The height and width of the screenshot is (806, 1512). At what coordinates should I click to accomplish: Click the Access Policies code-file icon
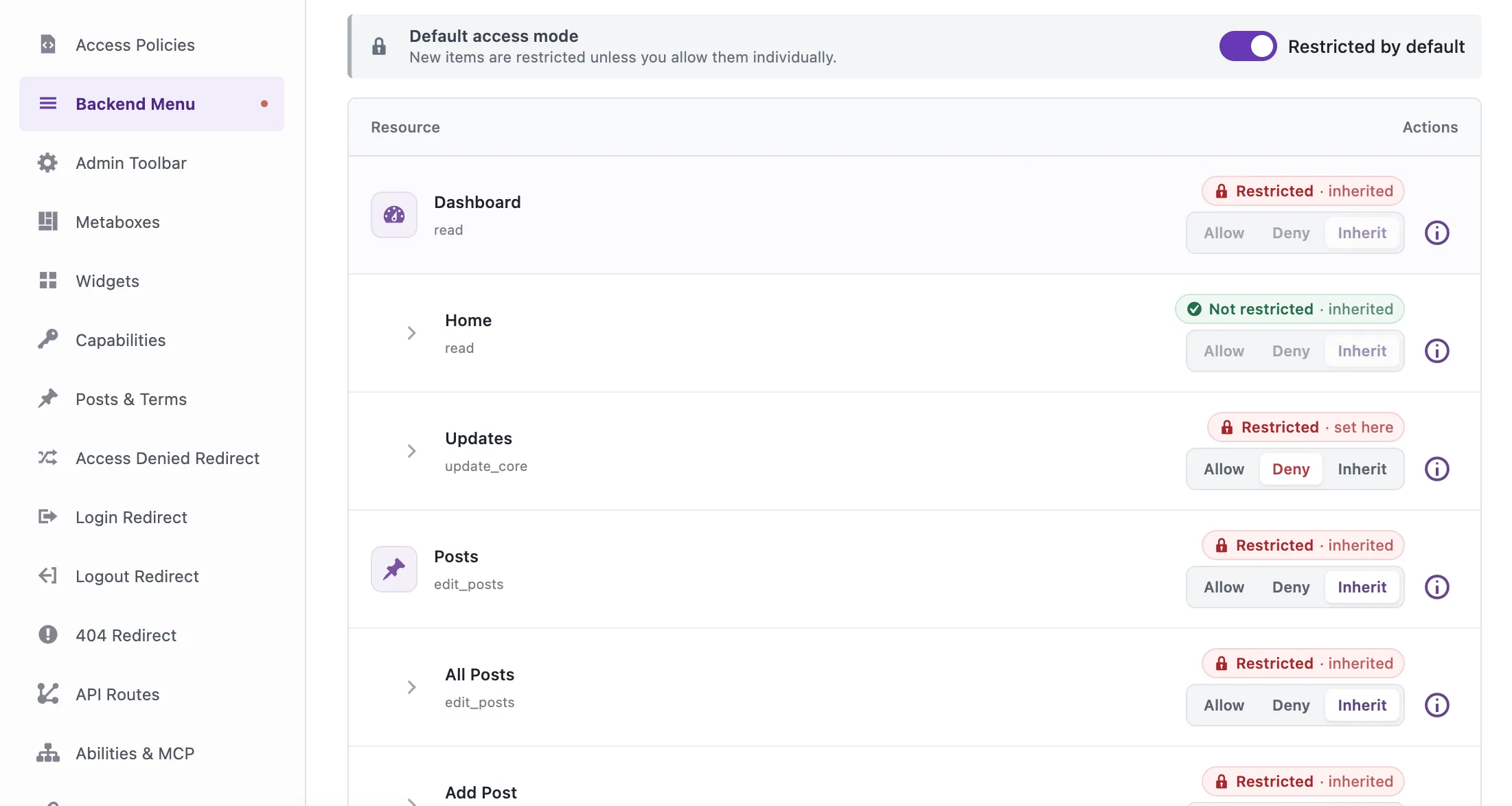pyautogui.click(x=47, y=45)
